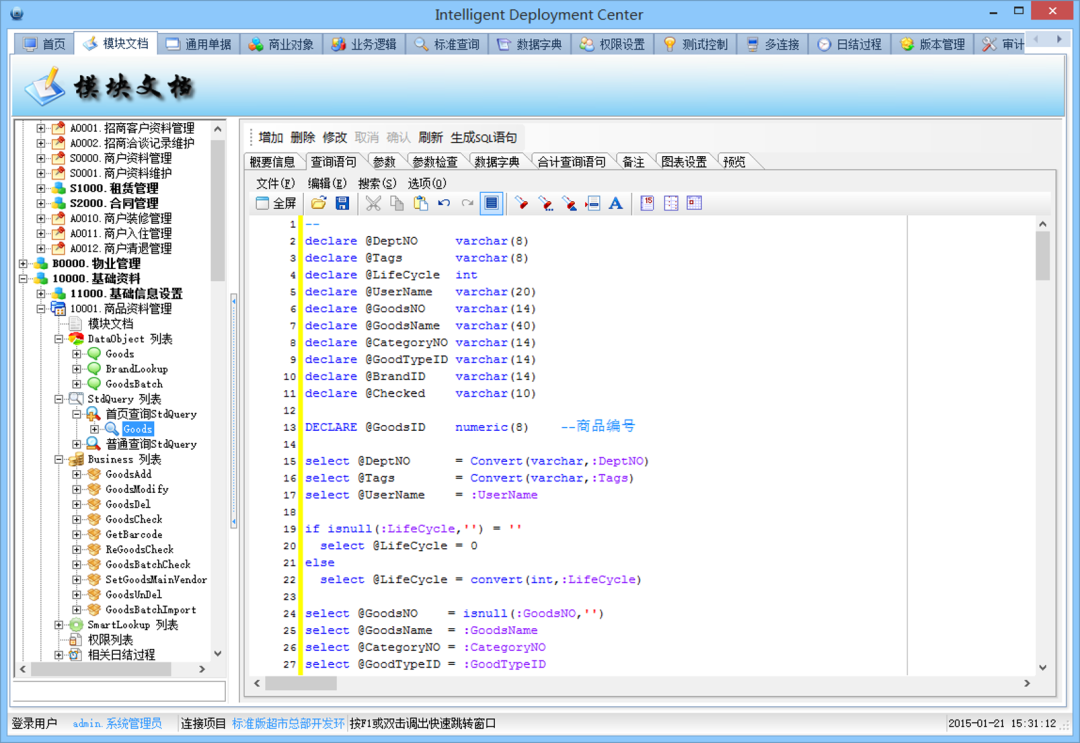Screen dimensions: 1080x743
Task: Open the go-to-line icon with red arrow
Action: pos(592,203)
